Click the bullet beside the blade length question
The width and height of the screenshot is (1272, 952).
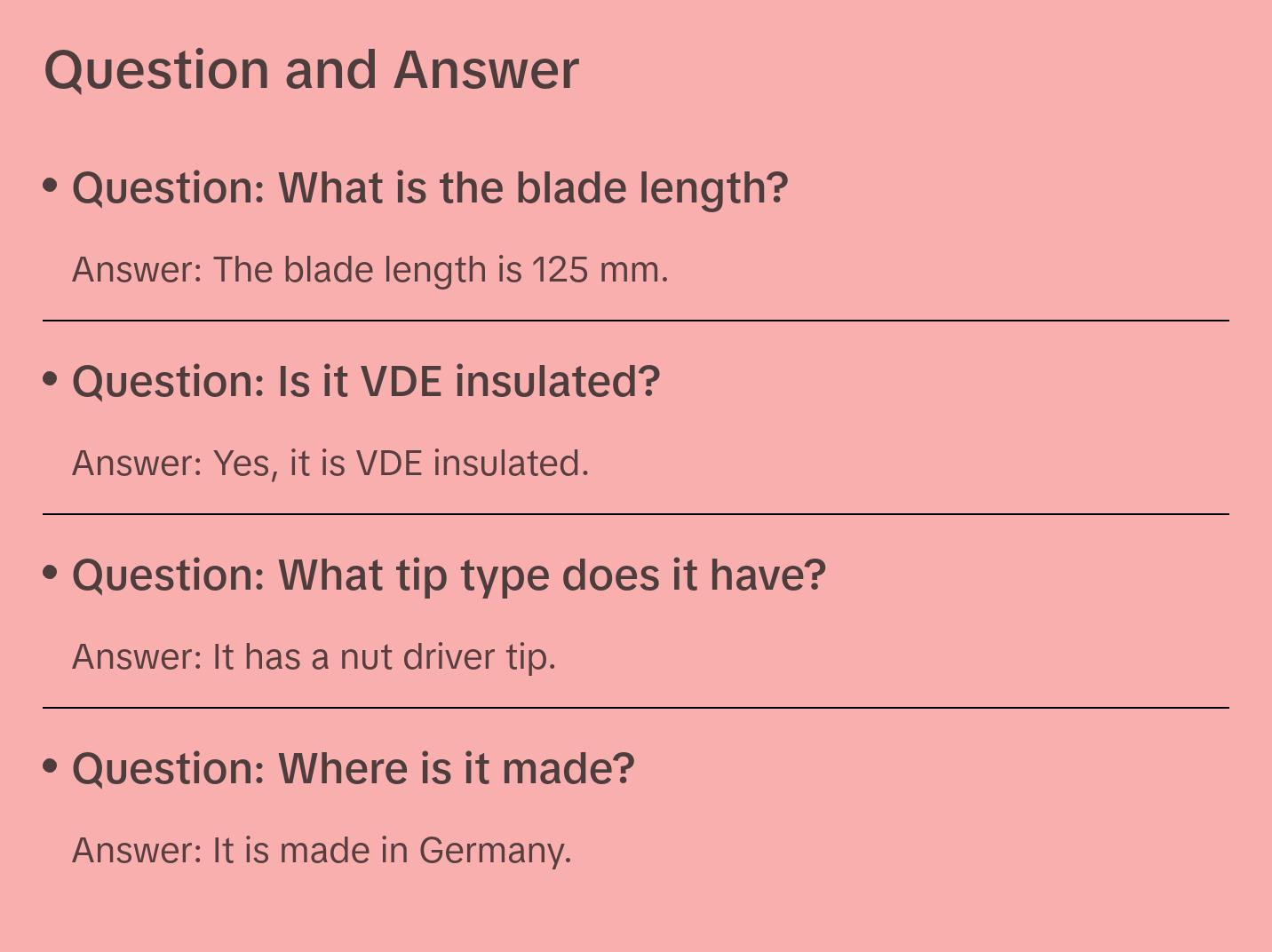click(x=51, y=186)
